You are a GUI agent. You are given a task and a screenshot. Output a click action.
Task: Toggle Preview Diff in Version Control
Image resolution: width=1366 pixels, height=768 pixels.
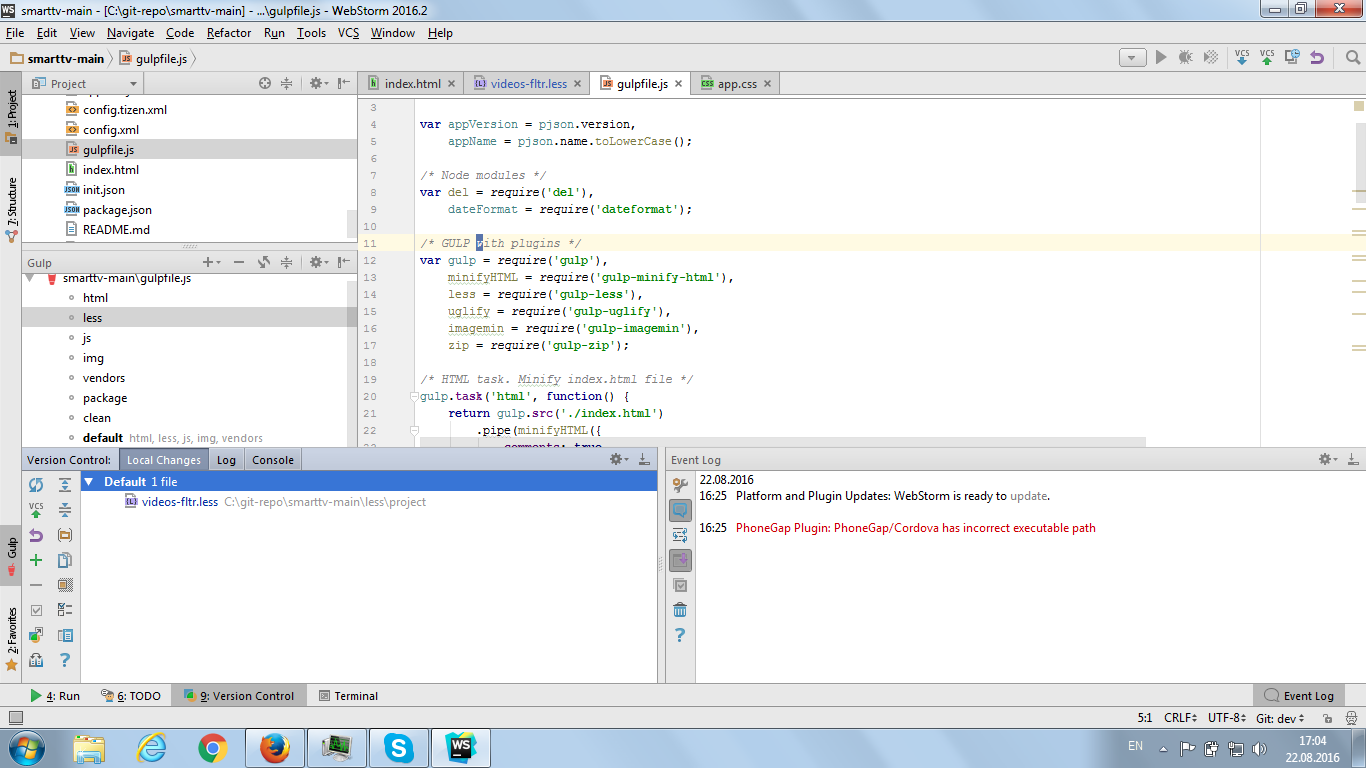click(x=65, y=635)
